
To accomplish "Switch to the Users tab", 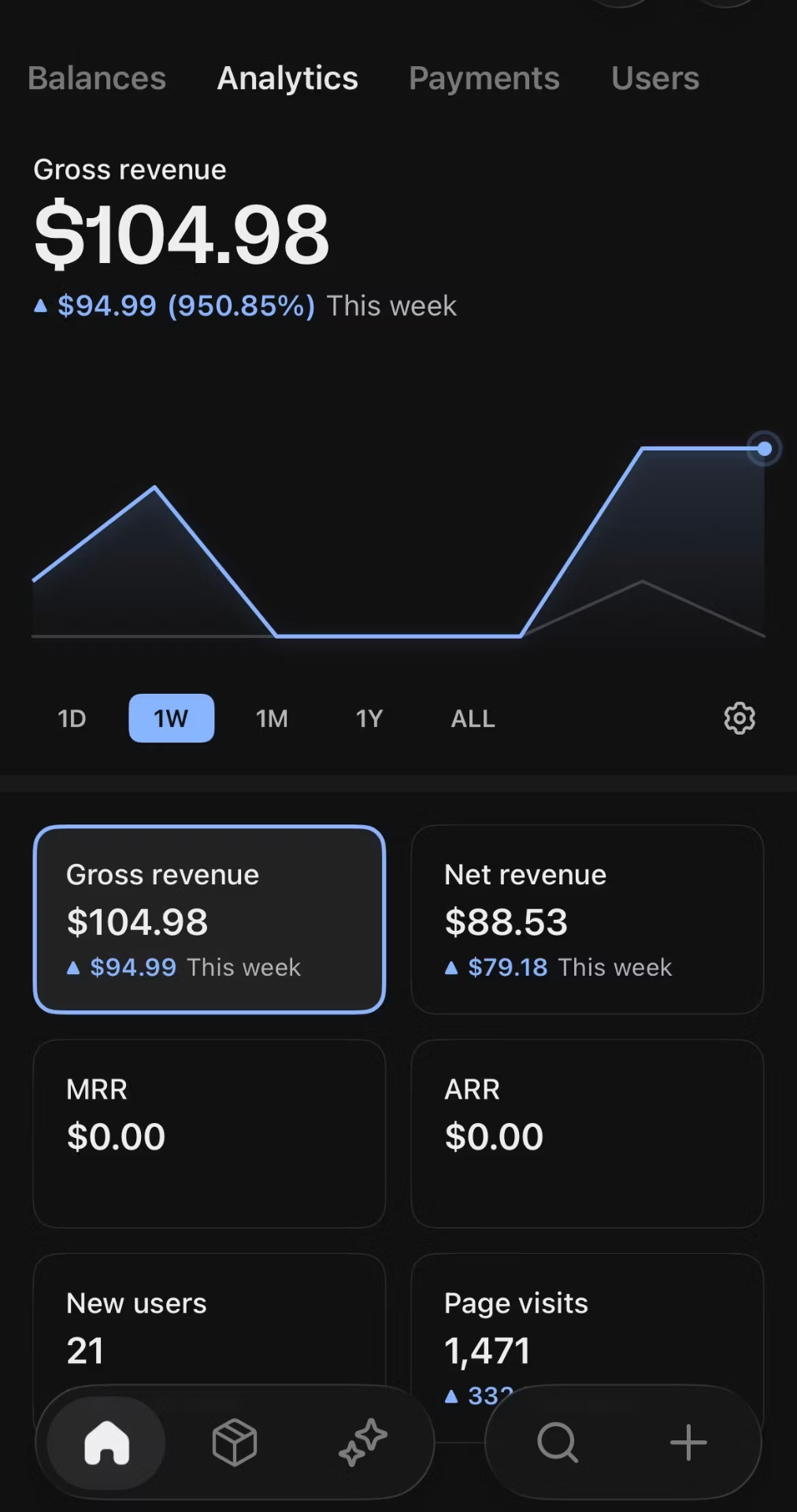I will click(x=655, y=78).
